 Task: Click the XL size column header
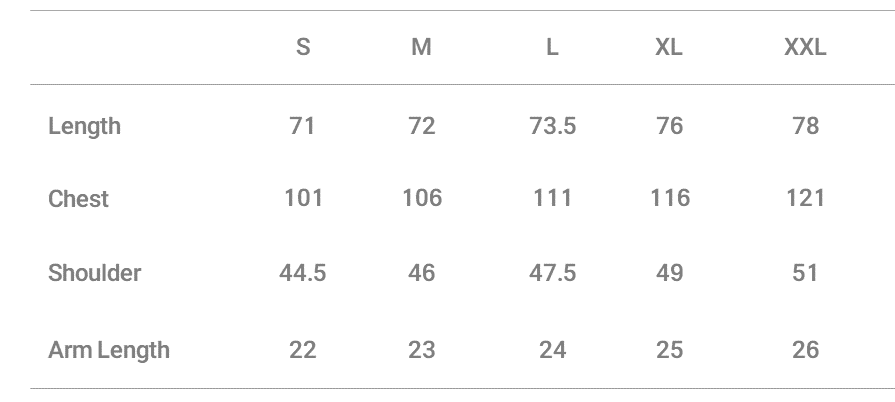(669, 47)
